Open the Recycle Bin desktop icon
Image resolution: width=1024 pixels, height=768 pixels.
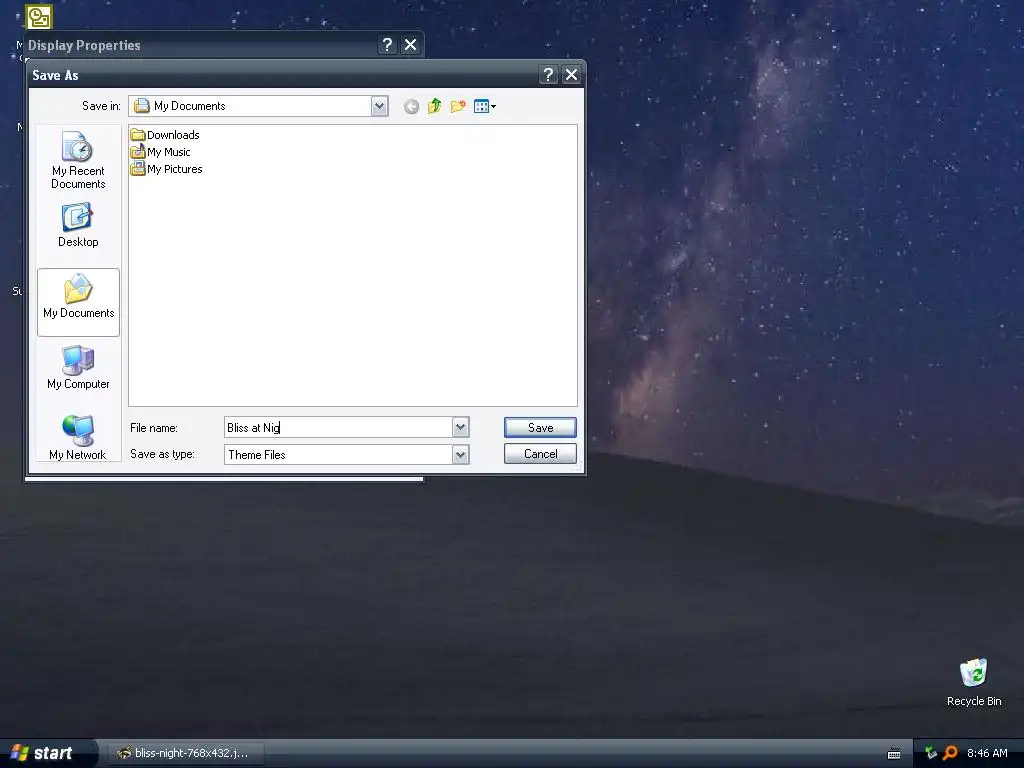coord(974,682)
